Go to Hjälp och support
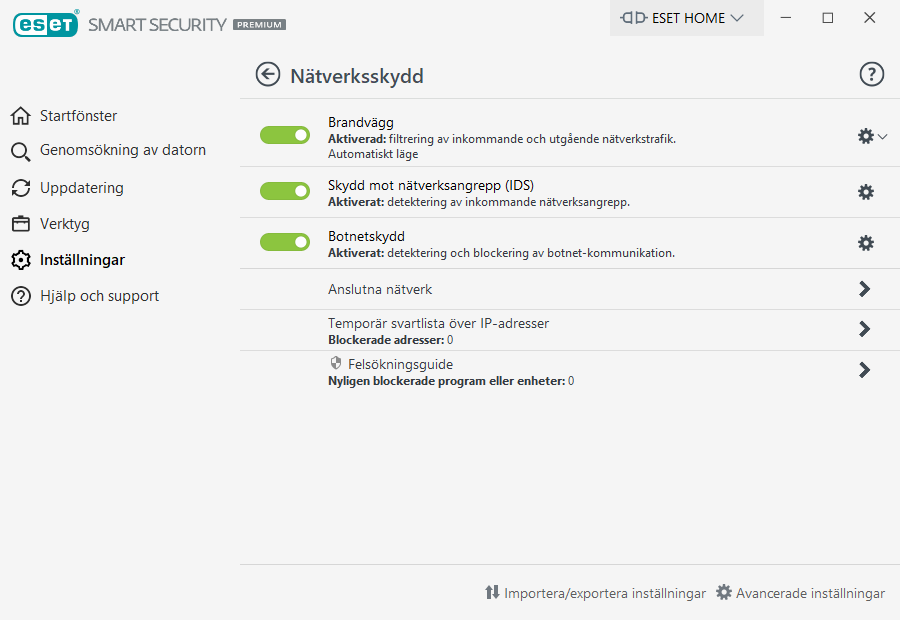 click(99, 296)
